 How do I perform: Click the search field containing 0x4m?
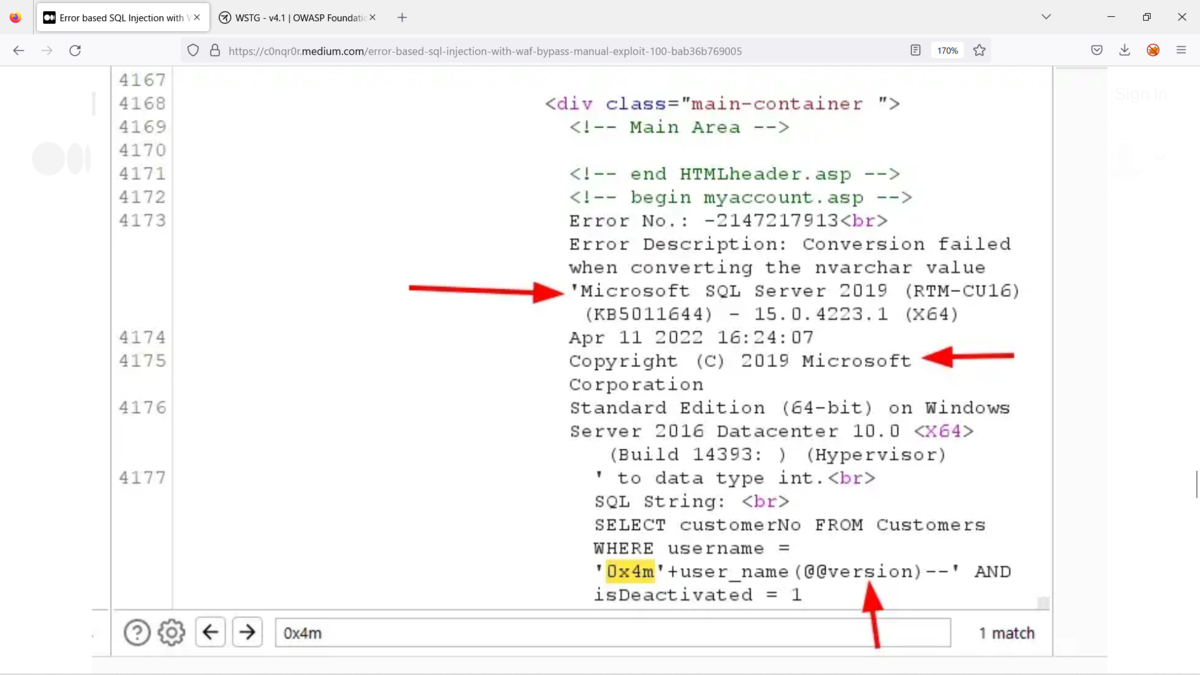[613, 632]
